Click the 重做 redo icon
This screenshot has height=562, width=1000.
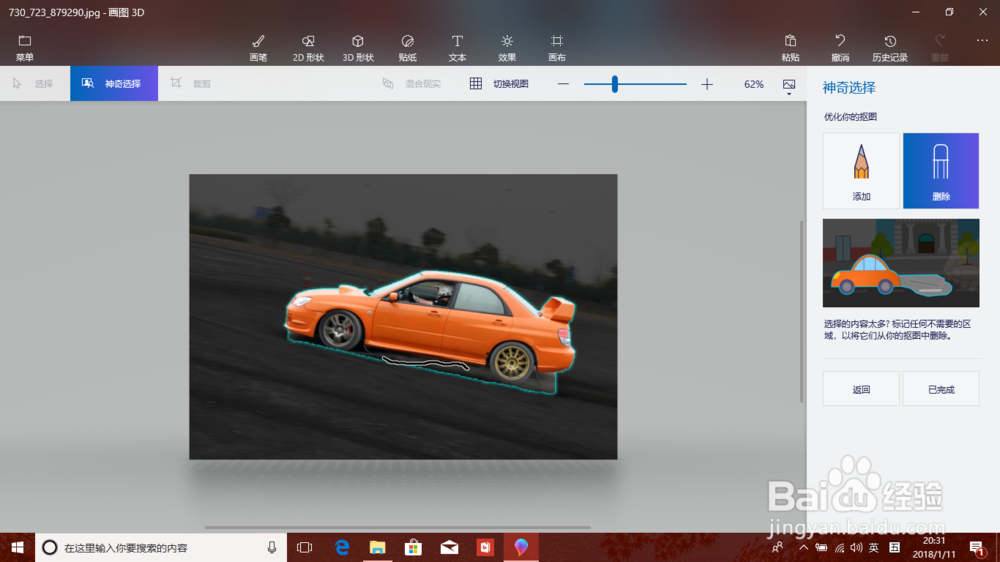pyautogui.click(x=939, y=48)
